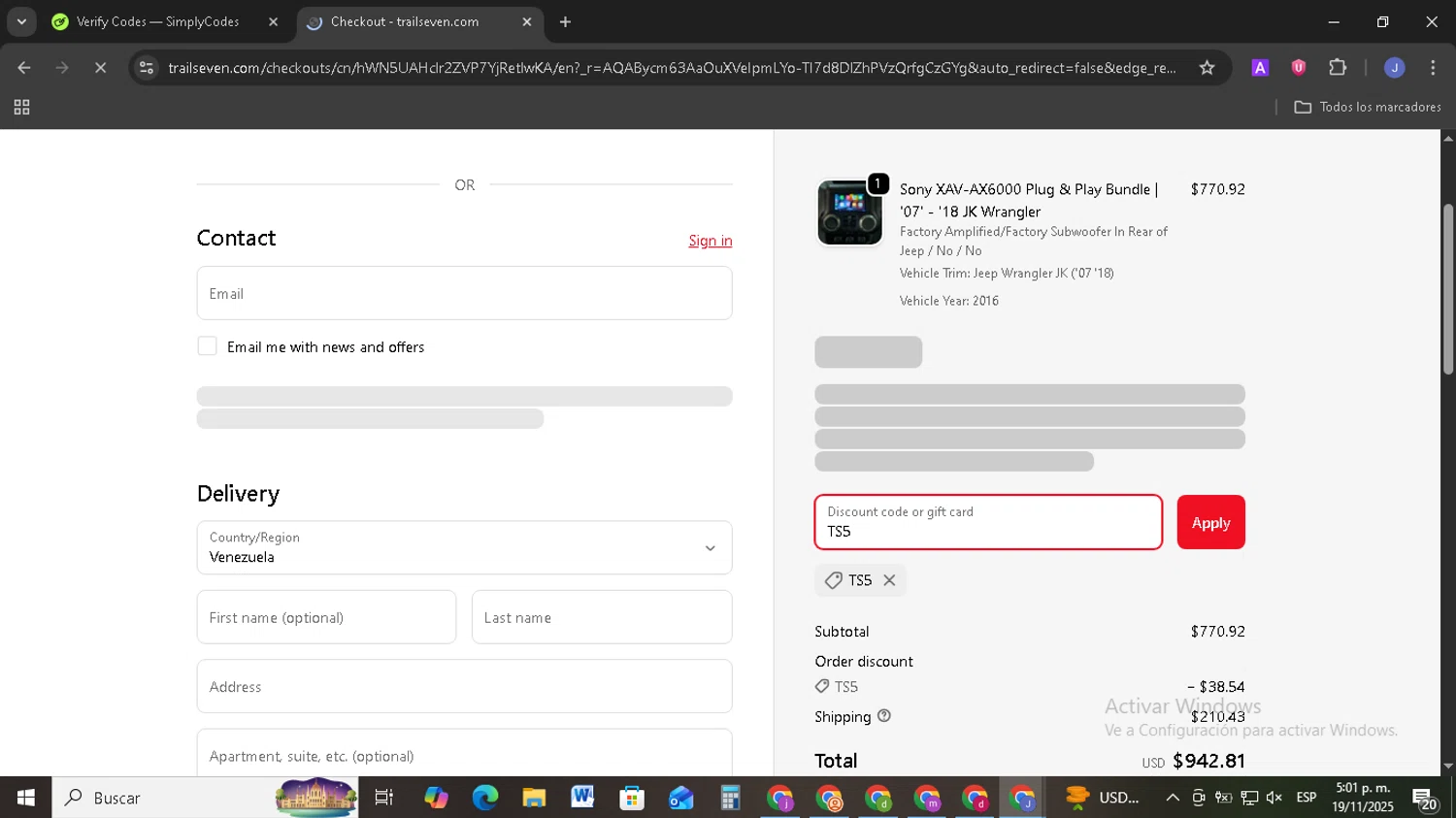Viewport: 1456px width, 818px height.
Task: Apply the discount code
Action: pos(1210,523)
